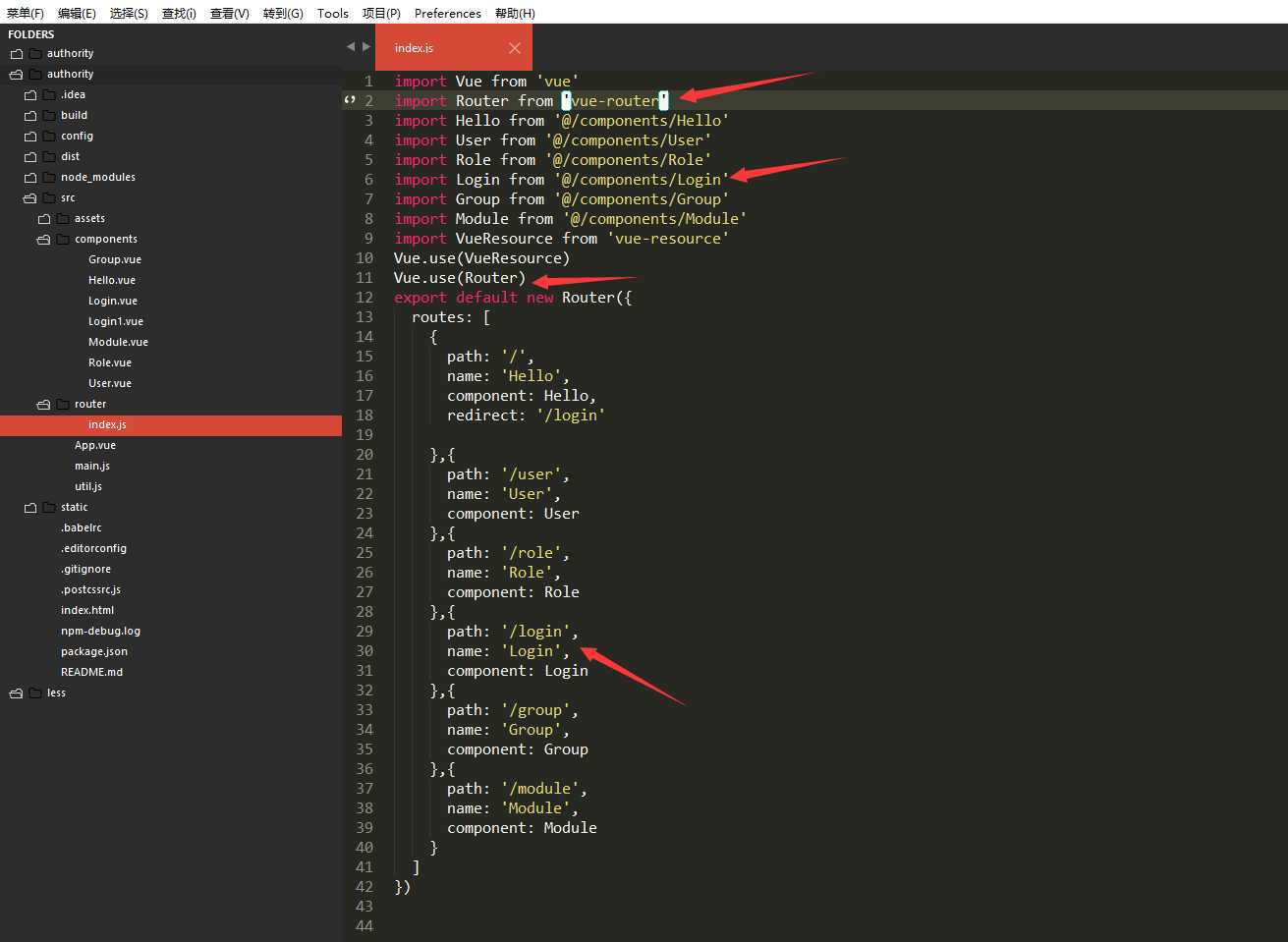
Task: Click the previous-tab left arrow
Action: tap(351, 46)
